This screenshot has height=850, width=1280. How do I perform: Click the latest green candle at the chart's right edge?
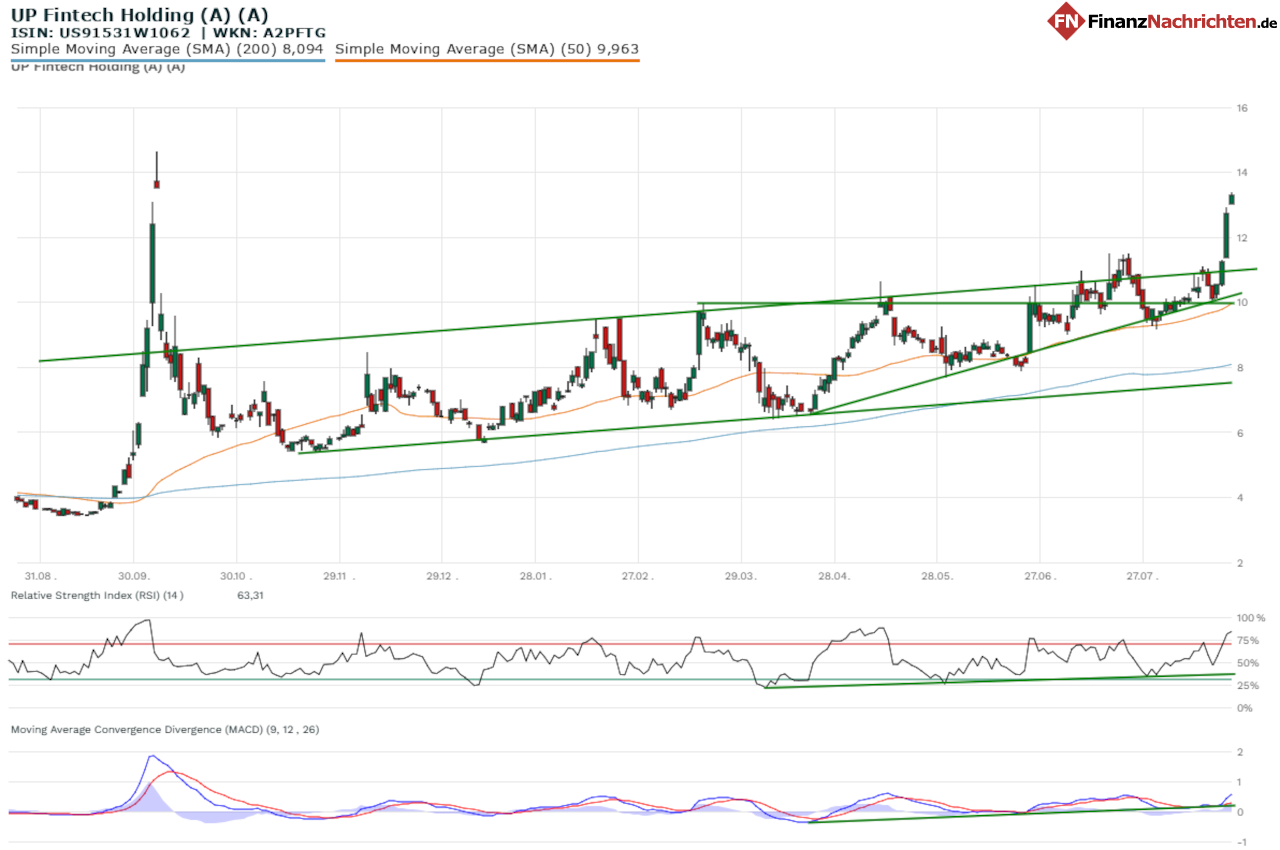click(x=1232, y=199)
